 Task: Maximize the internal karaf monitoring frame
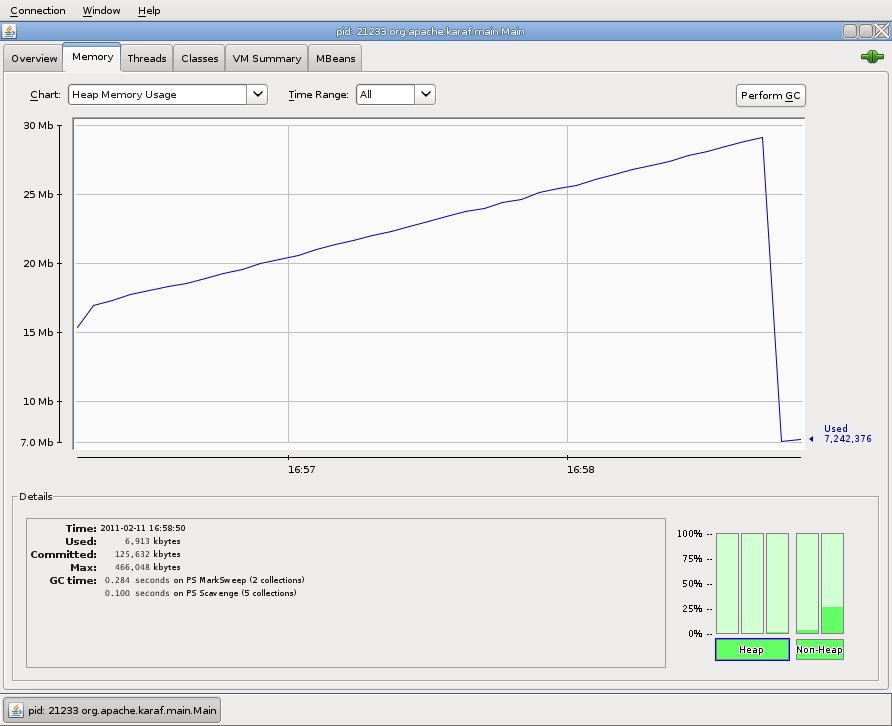(x=865, y=32)
